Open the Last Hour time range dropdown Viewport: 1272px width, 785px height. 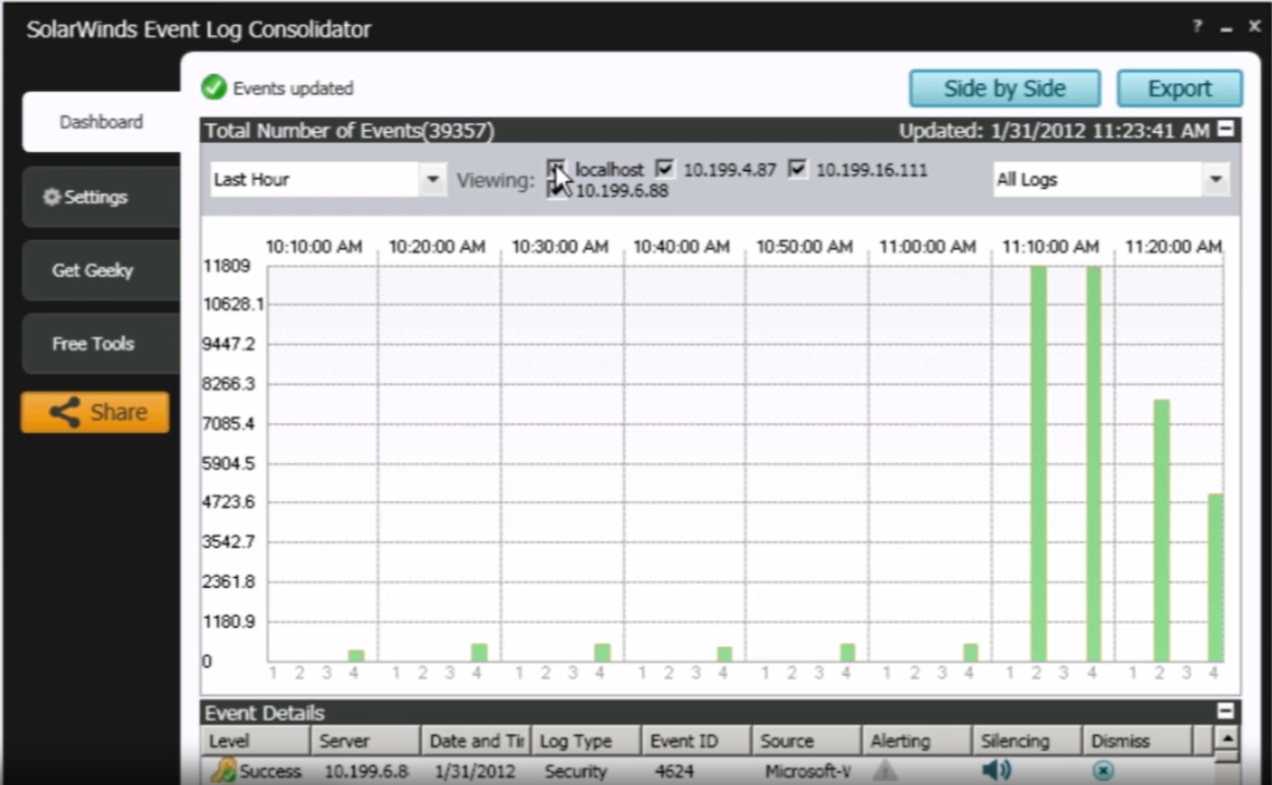(x=328, y=180)
